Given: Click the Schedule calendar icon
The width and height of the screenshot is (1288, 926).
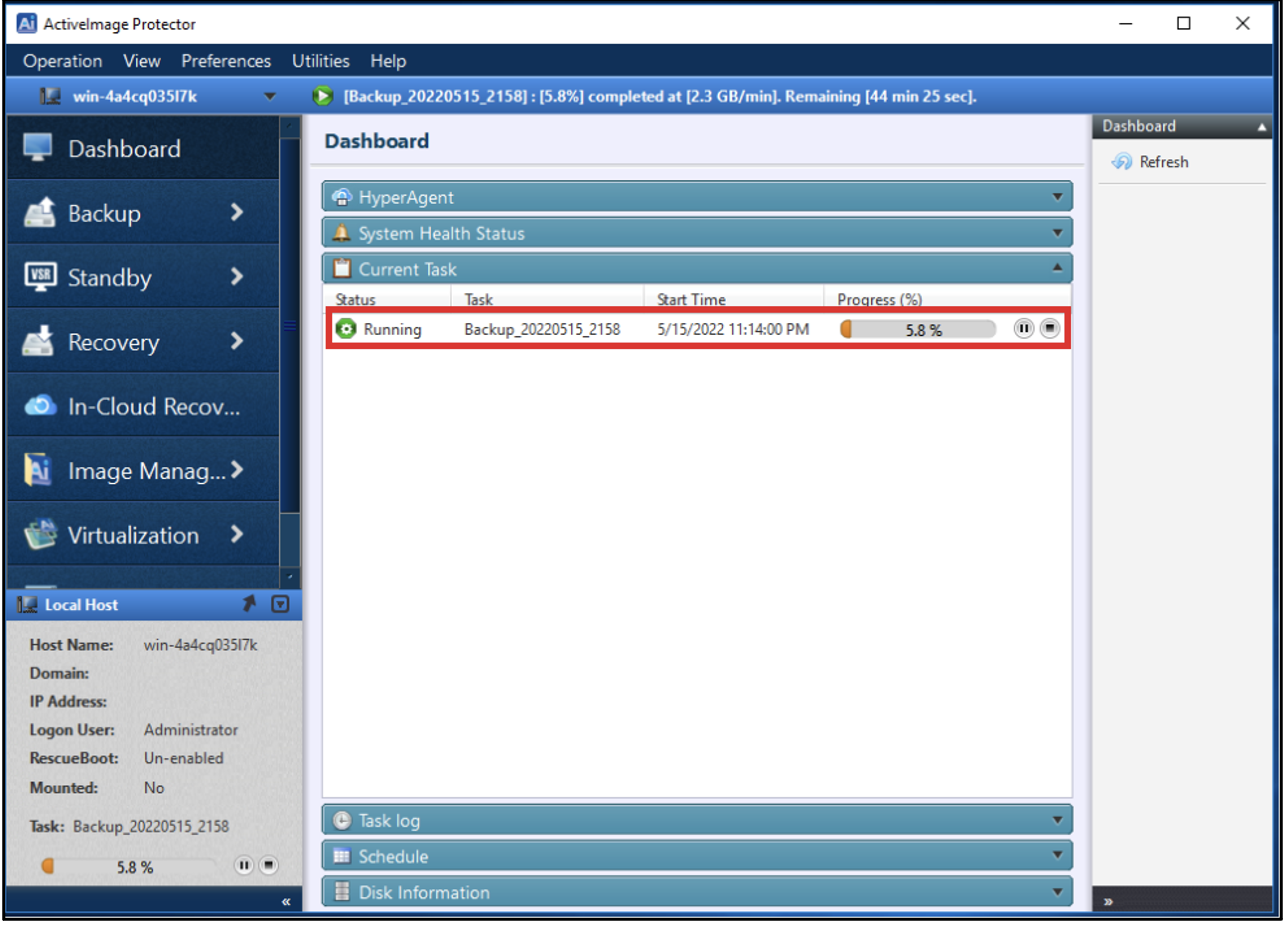Looking at the screenshot, I should coord(342,856).
